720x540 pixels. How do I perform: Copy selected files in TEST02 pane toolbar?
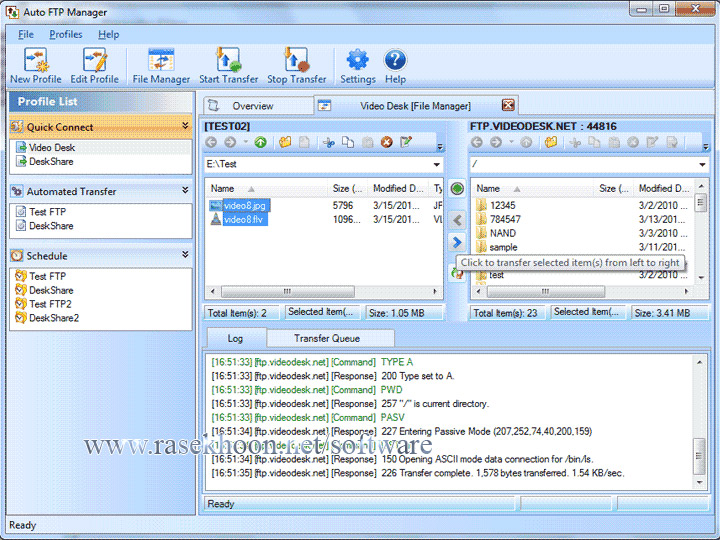point(348,142)
